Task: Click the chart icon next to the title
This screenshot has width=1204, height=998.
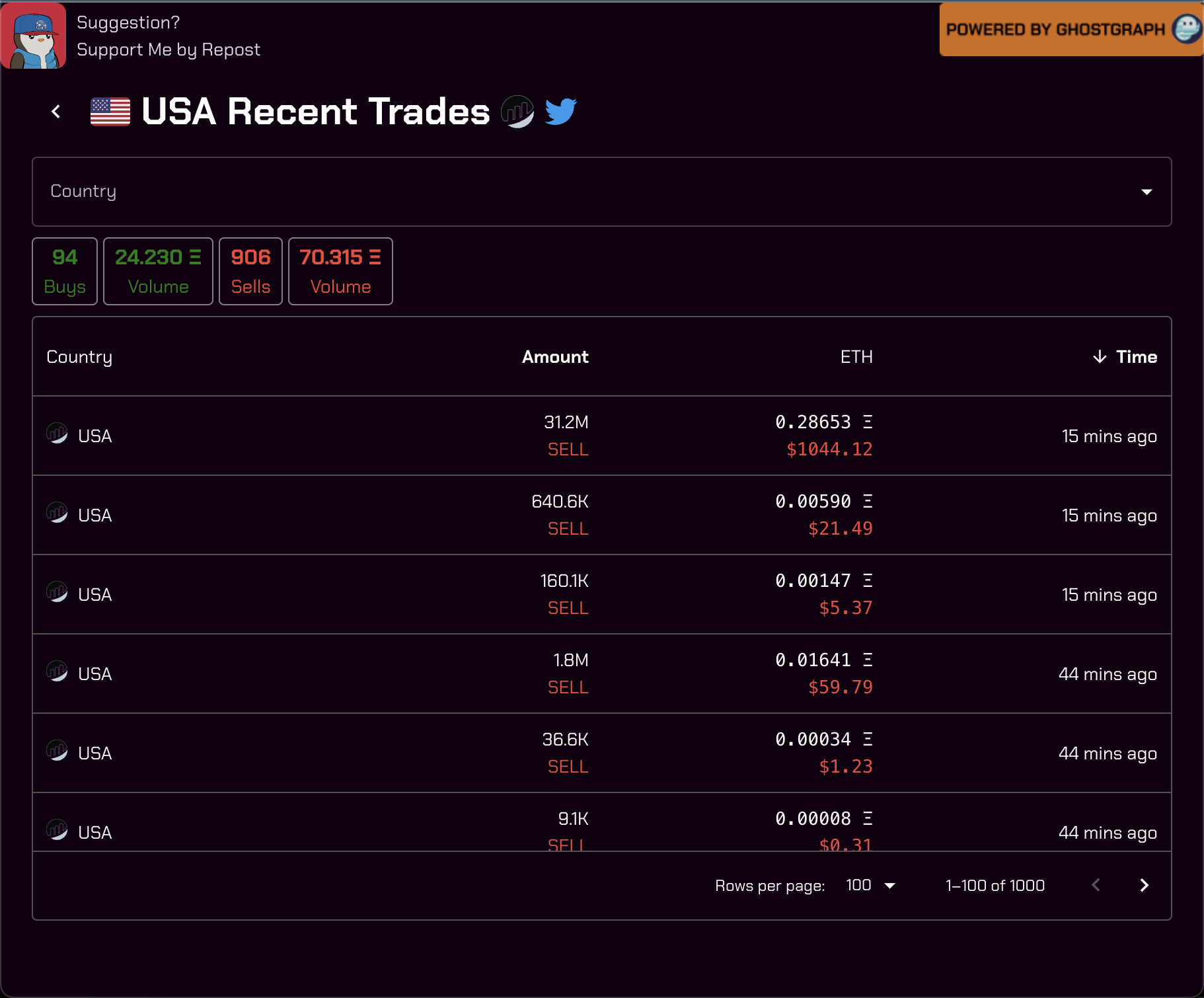Action: 517,111
